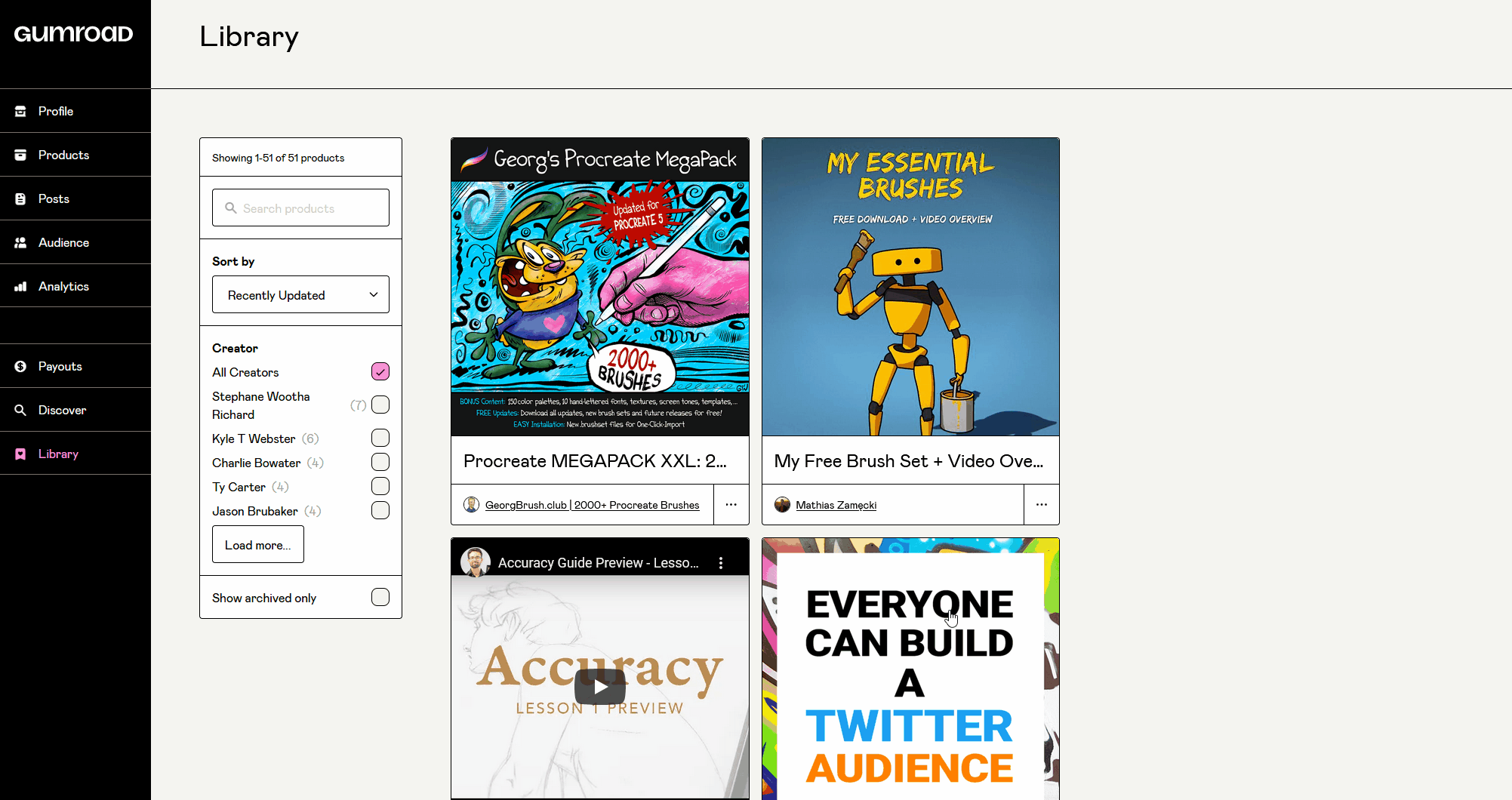
Task: Click the Gumroad logo
Action: pyautogui.click(x=73, y=34)
